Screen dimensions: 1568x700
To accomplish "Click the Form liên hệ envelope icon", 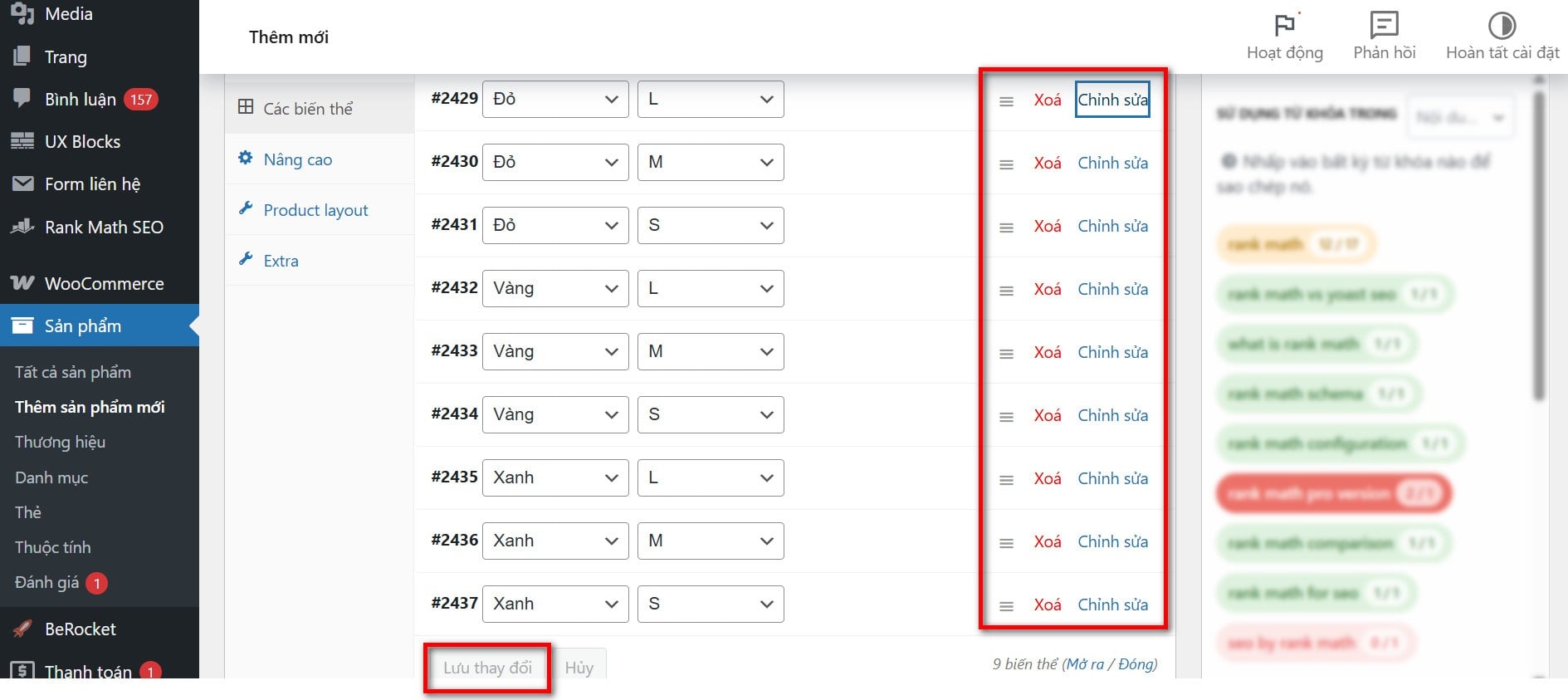I will tap(22, 184).
